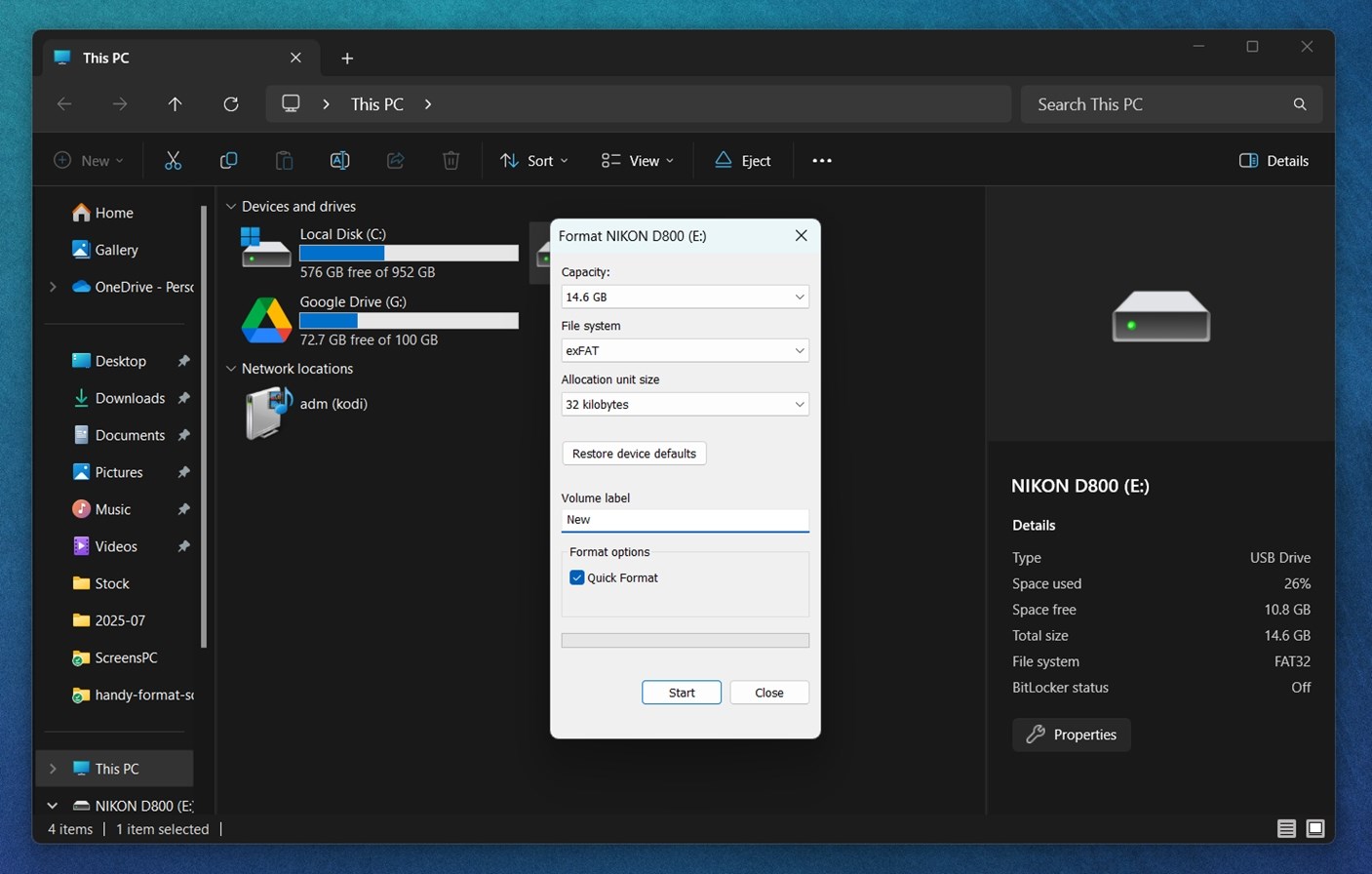Open the Allocation unit size dropdown
The height and width of the screenshot is (874, 1372).
685,404
